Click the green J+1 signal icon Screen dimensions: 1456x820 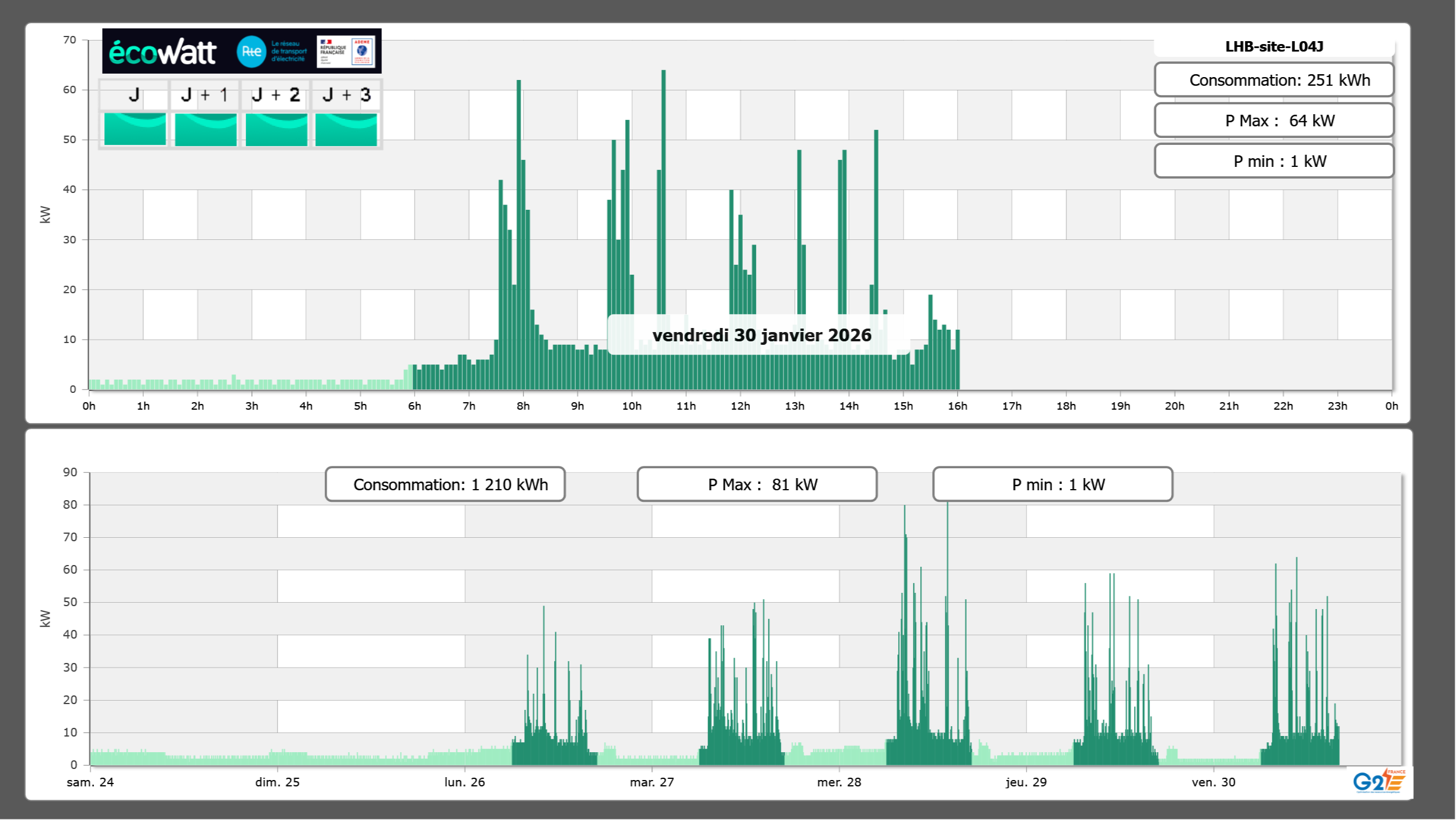click(x=205, y=129)
